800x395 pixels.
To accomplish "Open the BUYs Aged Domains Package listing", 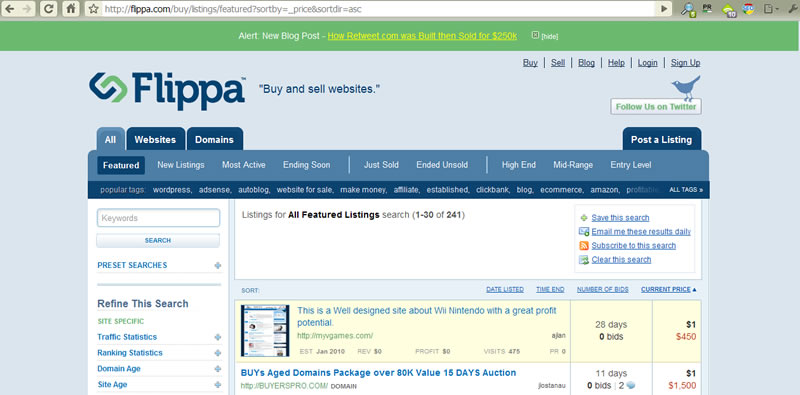I will (x=378, y=373).
